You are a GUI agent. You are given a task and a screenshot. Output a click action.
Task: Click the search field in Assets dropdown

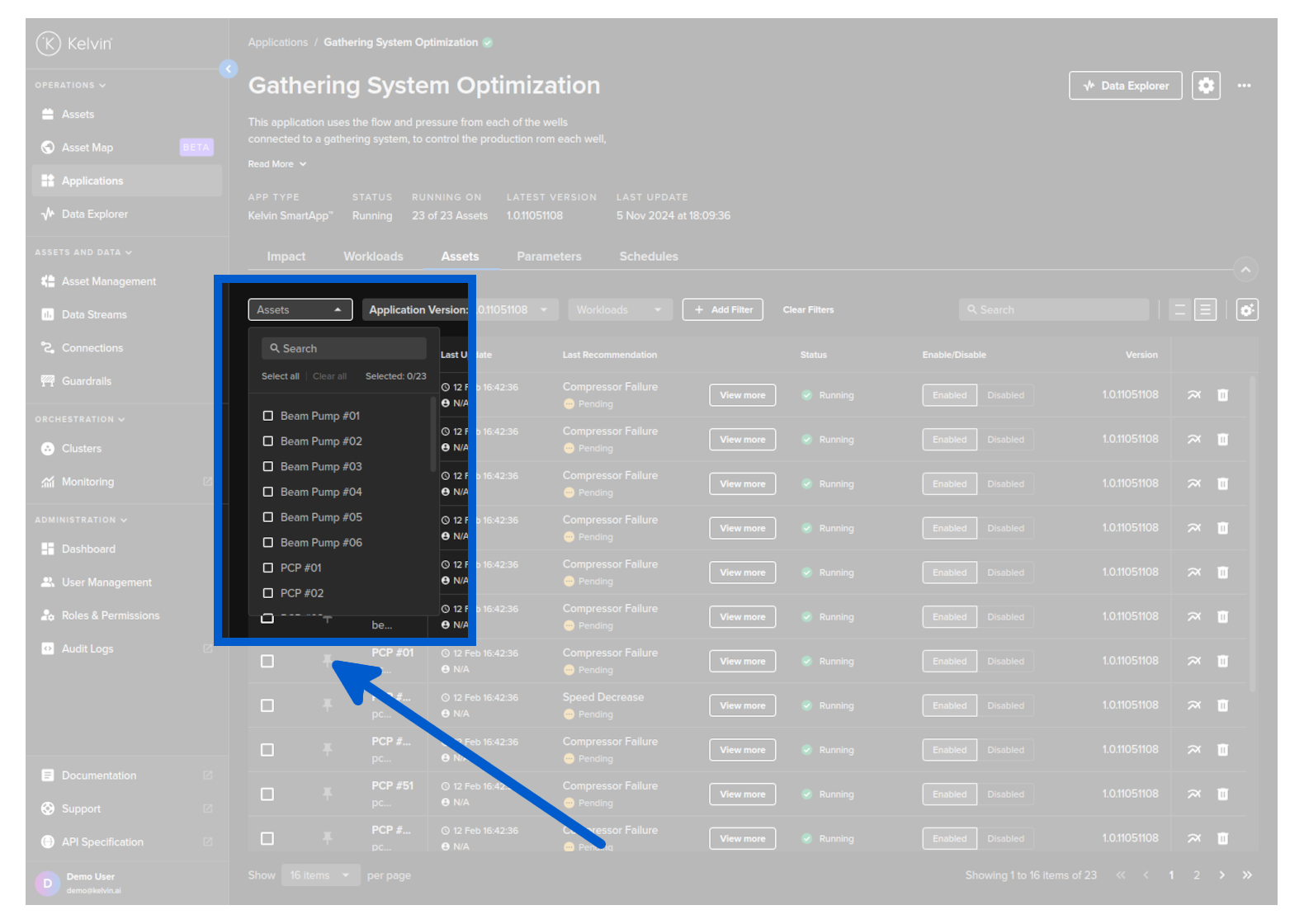tap(344, 349)
